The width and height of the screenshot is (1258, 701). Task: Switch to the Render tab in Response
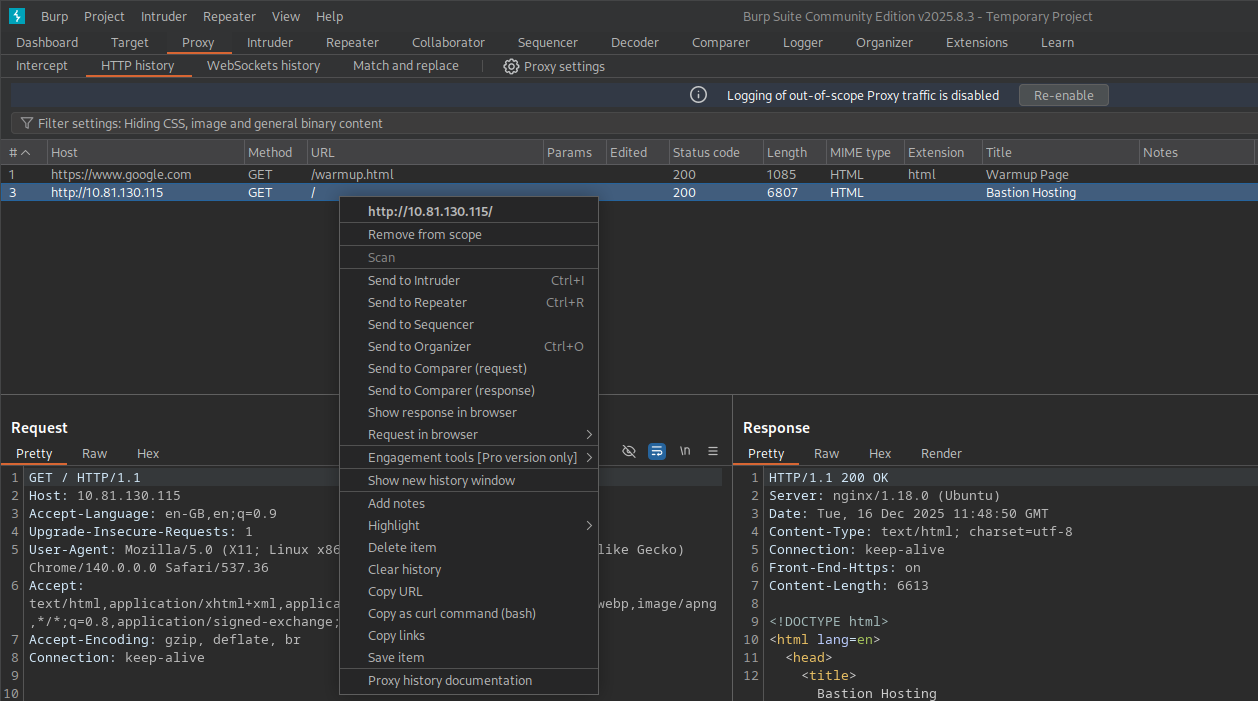tap(940, 453)
